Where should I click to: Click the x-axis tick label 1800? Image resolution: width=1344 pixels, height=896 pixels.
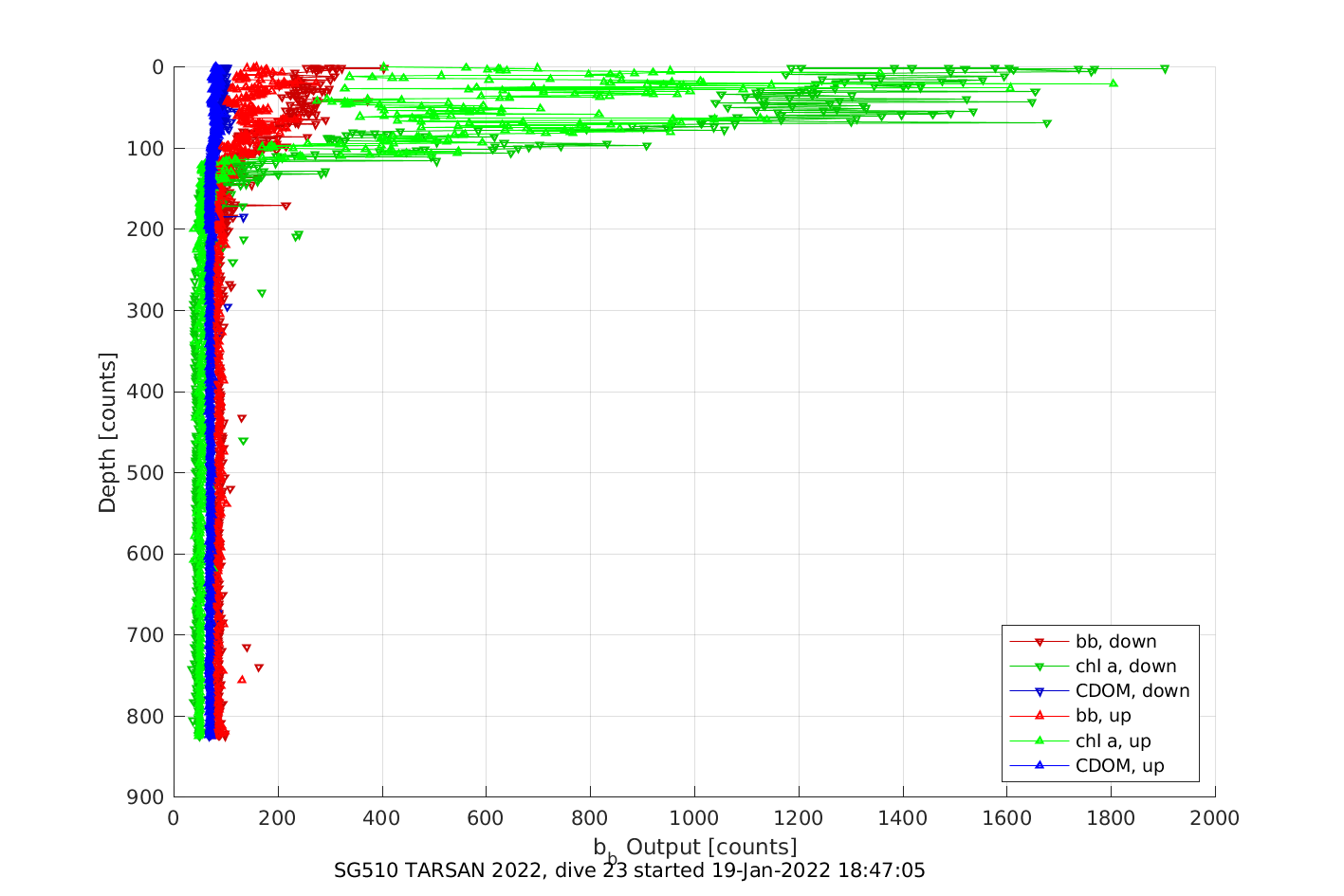pyautogui.click(x=1111, y=818)
